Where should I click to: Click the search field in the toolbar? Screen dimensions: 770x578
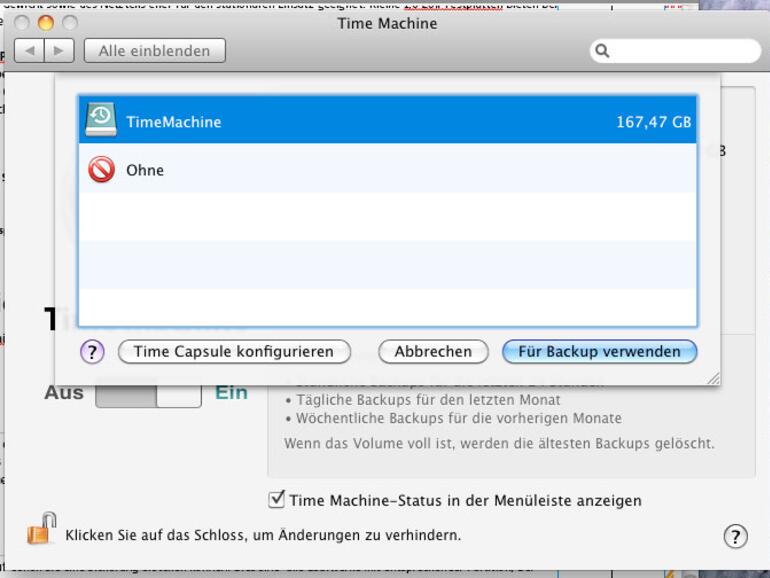pos(675,51)
